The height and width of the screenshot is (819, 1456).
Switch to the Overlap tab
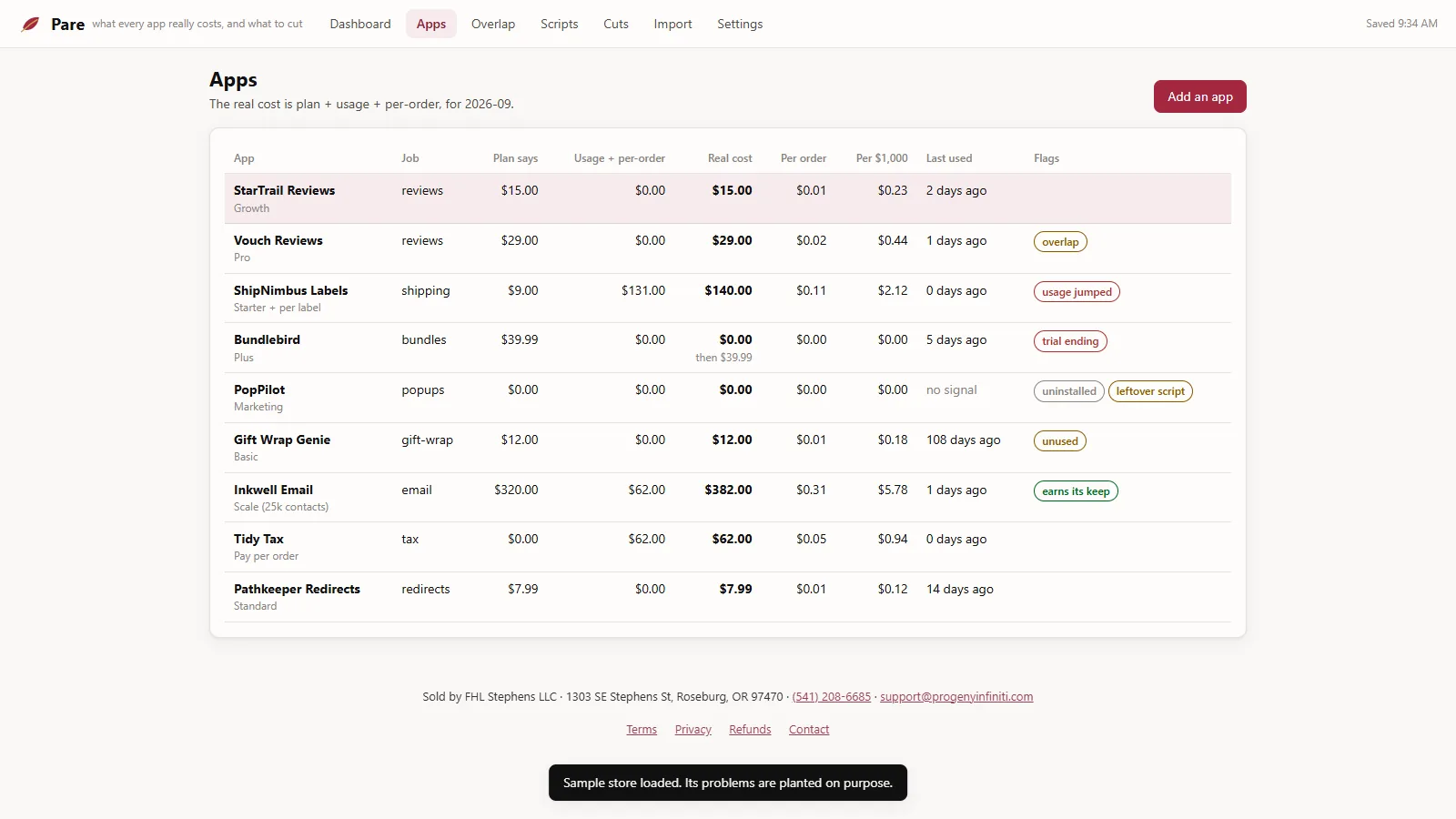(493, 24)
